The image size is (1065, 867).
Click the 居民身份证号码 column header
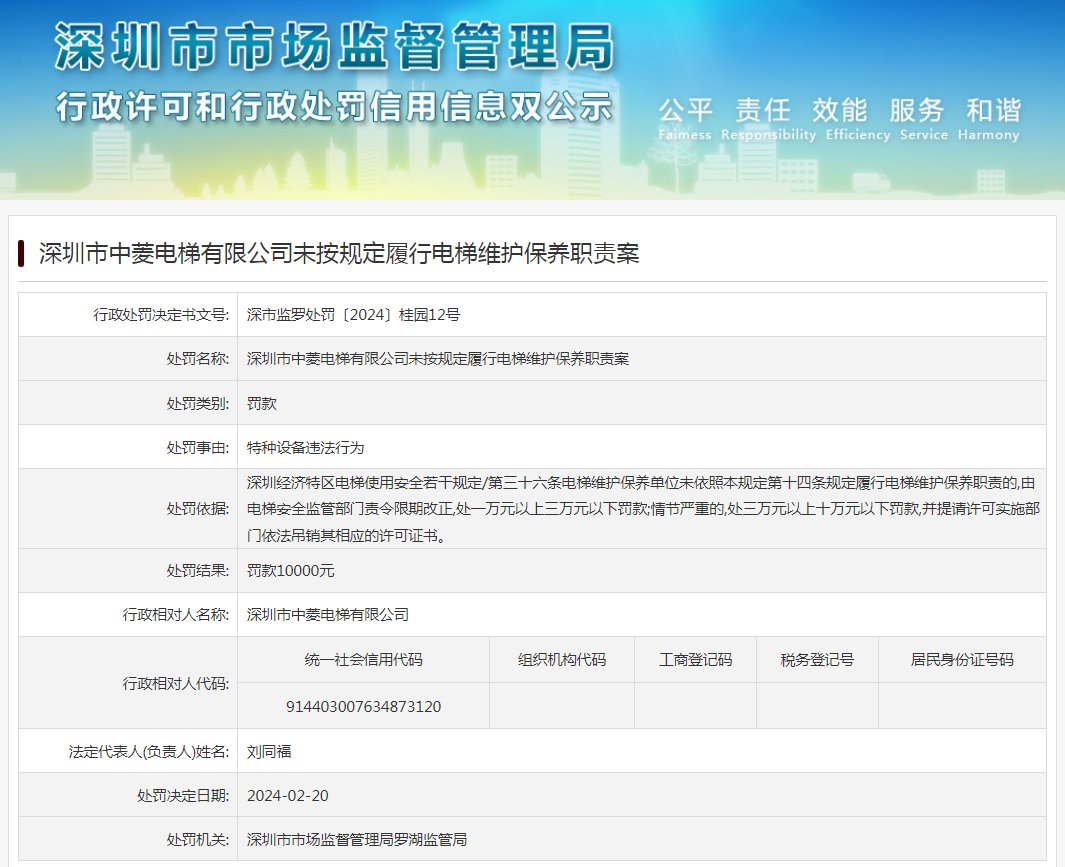coord(961,660)
